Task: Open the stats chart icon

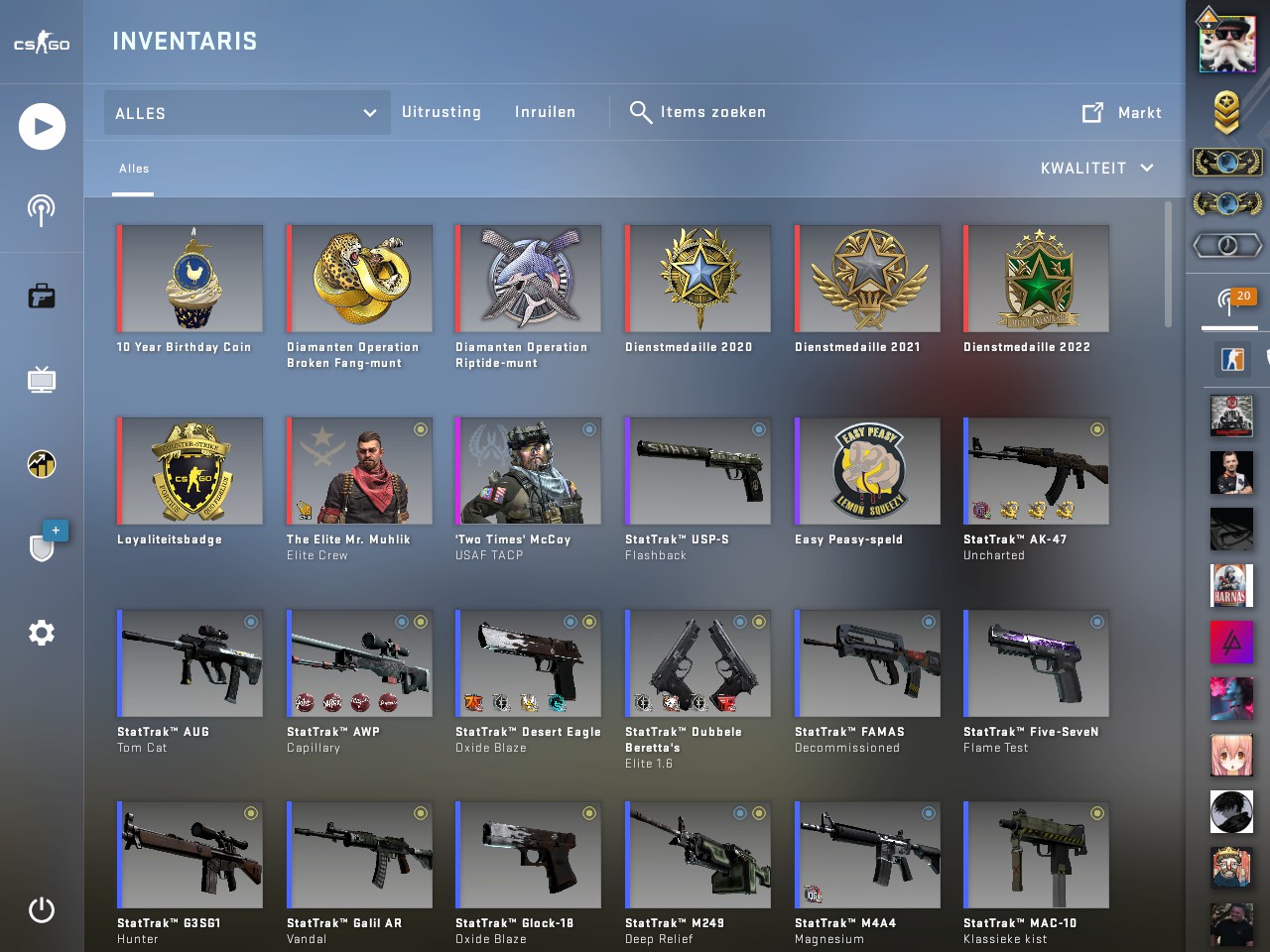Action: [42, 464]
